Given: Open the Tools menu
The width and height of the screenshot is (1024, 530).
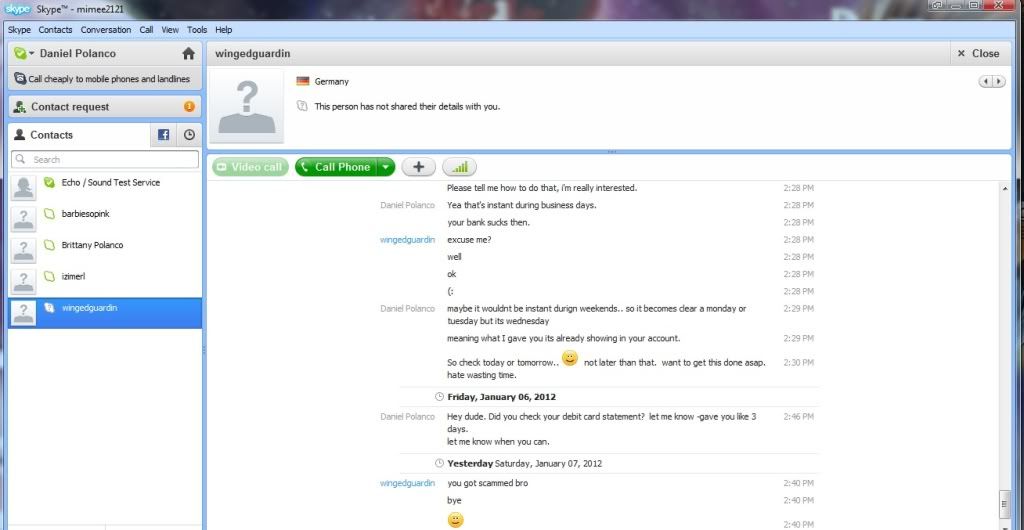Looking at the screenshot, I should (x=197, y=30).
